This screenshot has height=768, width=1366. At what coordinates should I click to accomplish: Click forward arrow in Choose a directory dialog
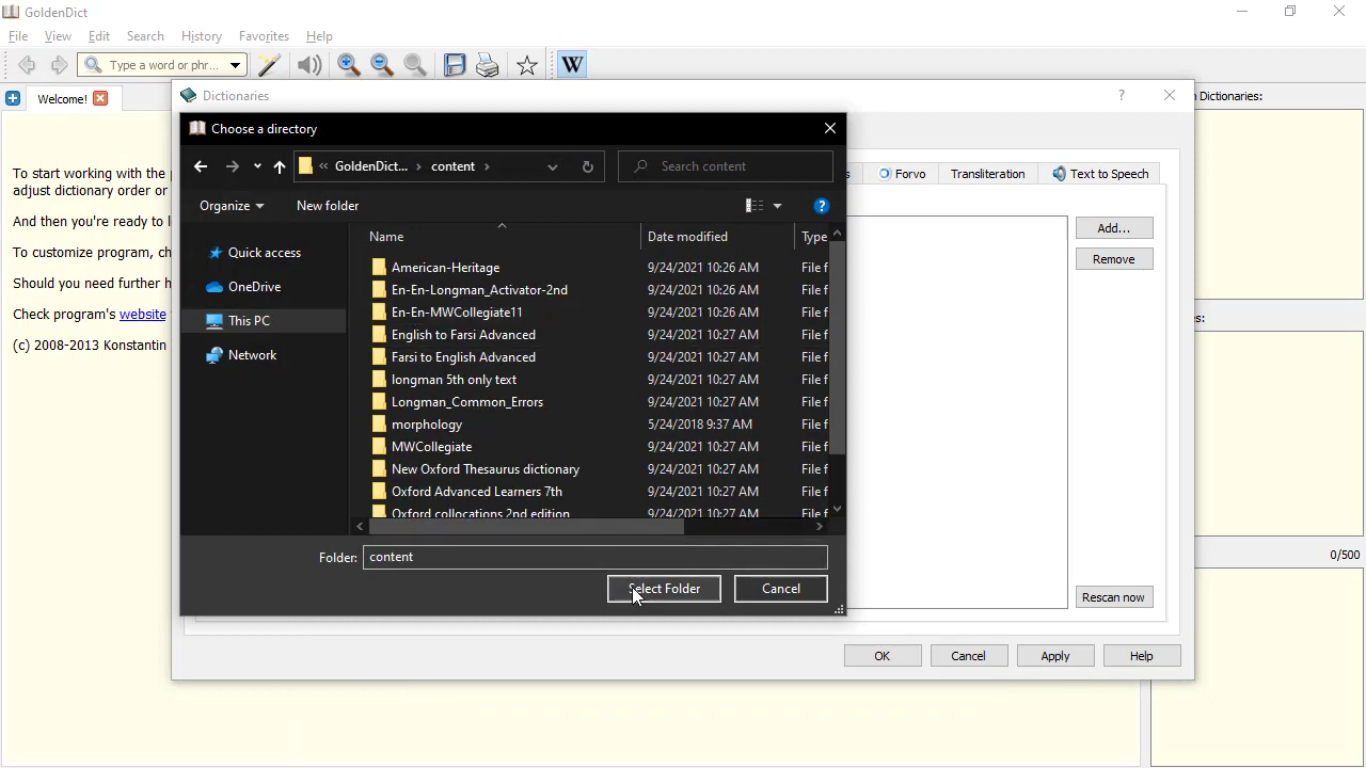coord(232,167)
